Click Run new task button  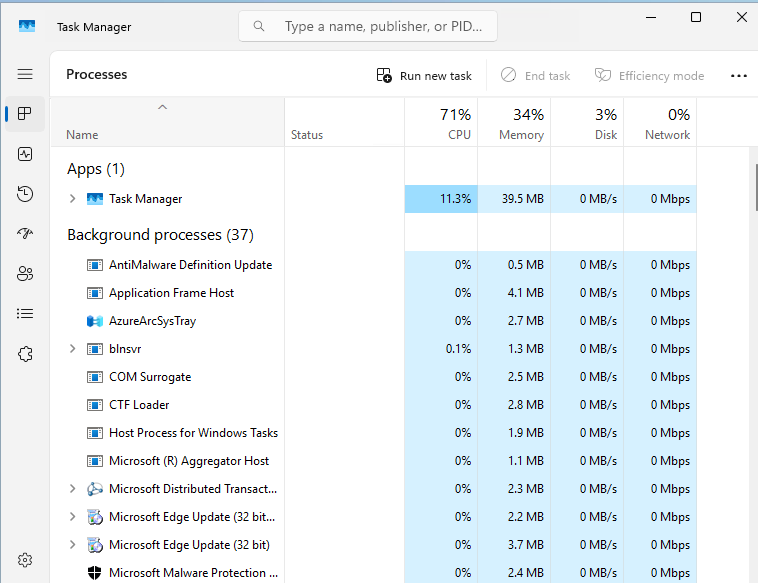point(424,76)
